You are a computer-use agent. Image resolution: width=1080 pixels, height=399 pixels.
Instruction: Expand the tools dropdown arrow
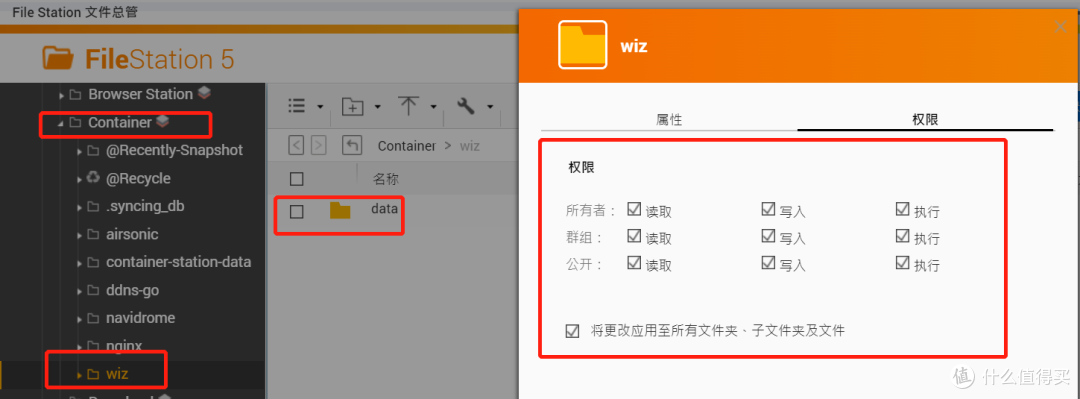tap(490, 107)
